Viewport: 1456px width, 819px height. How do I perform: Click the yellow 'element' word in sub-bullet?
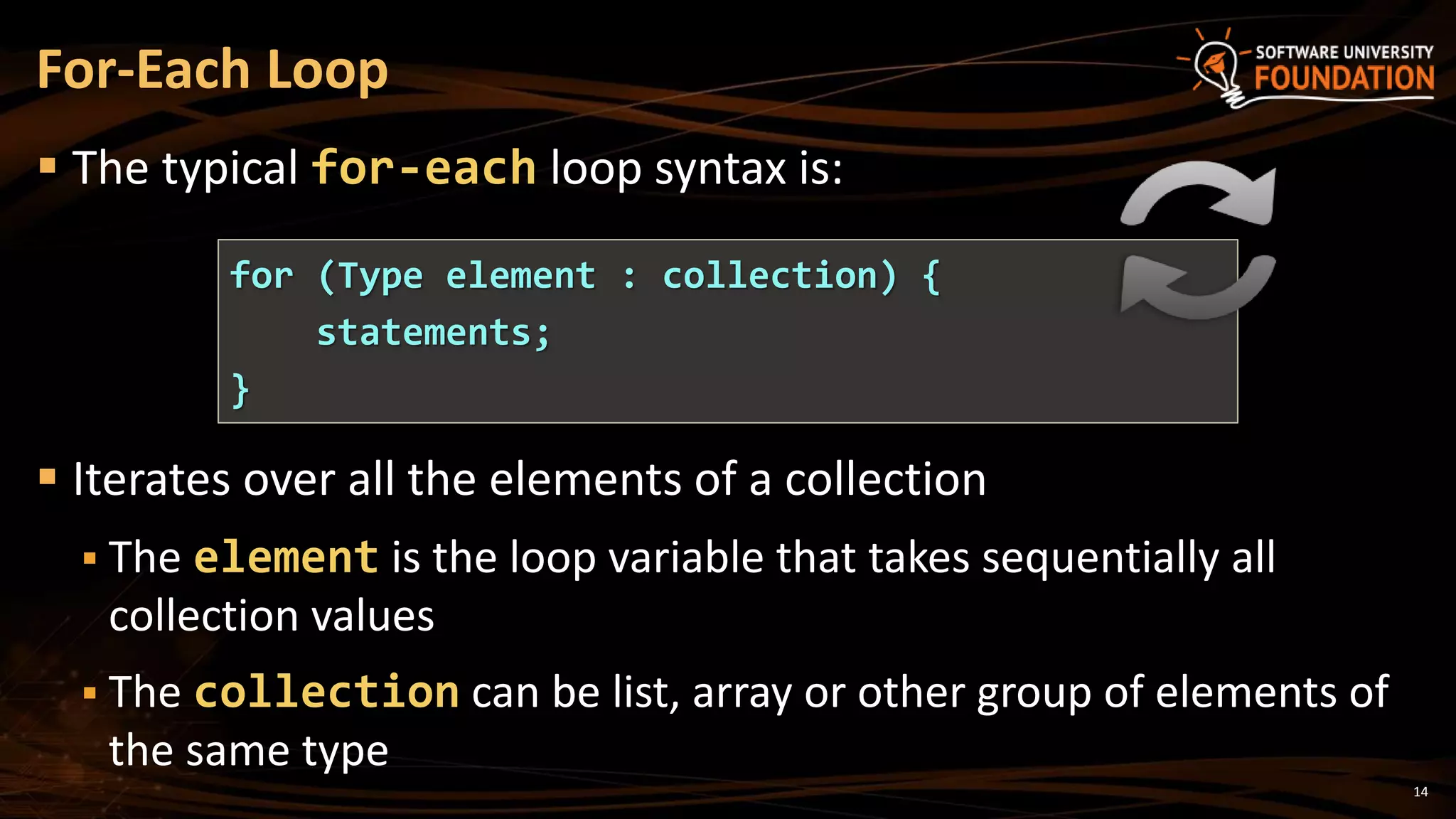tap(286, 557)
